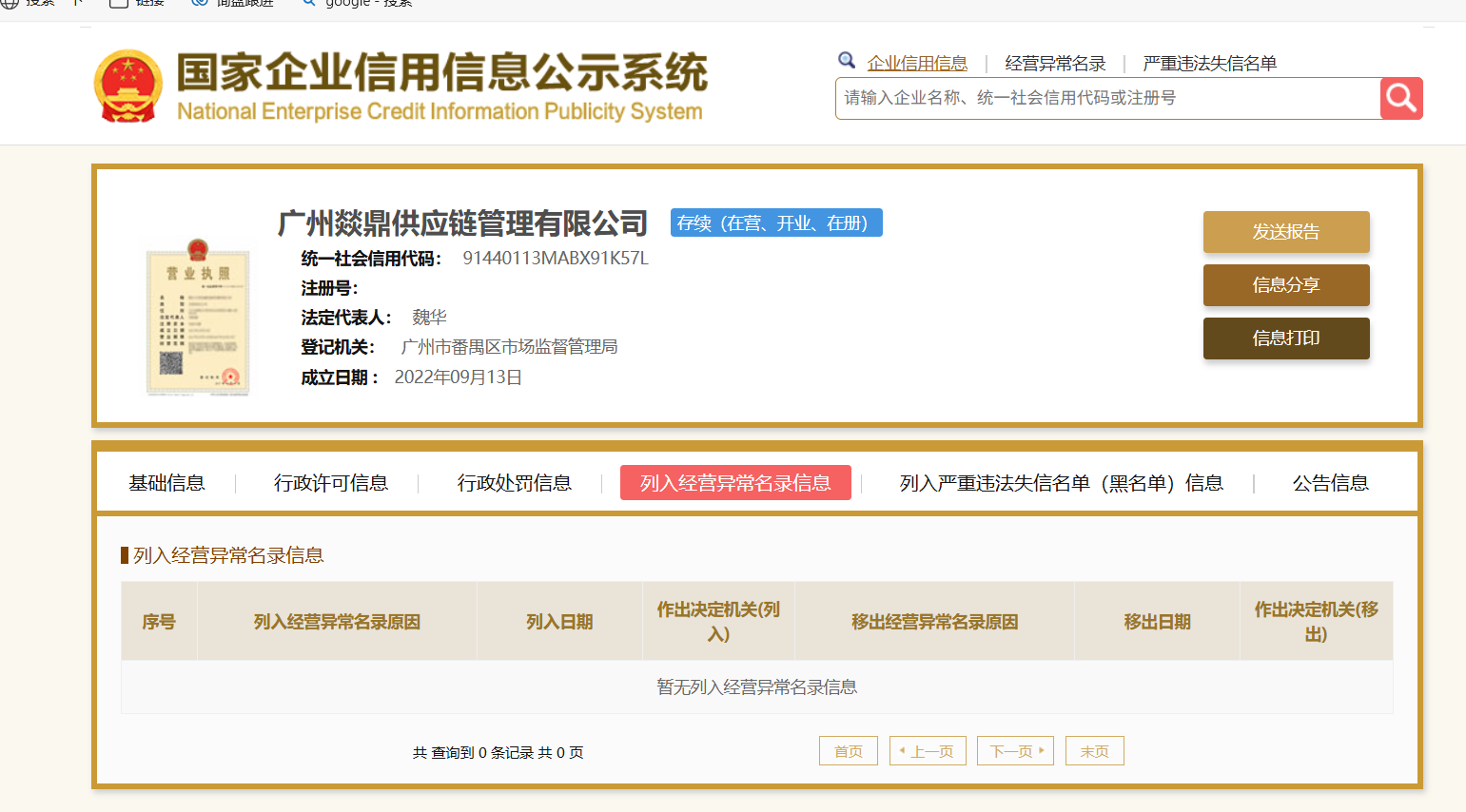Click the 国家企业信用信息公示系统 site title
Image resolution: width=1466 pixels, height=812 pixels.
click(x=442, y=71)
